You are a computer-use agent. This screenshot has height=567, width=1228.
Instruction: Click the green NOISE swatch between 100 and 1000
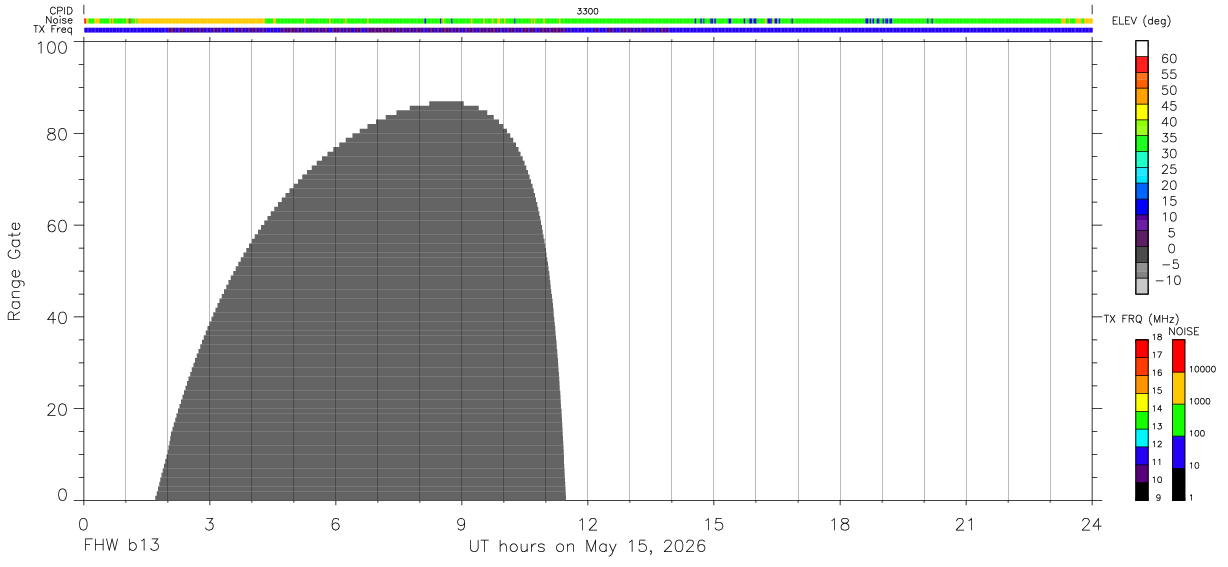1179,420
